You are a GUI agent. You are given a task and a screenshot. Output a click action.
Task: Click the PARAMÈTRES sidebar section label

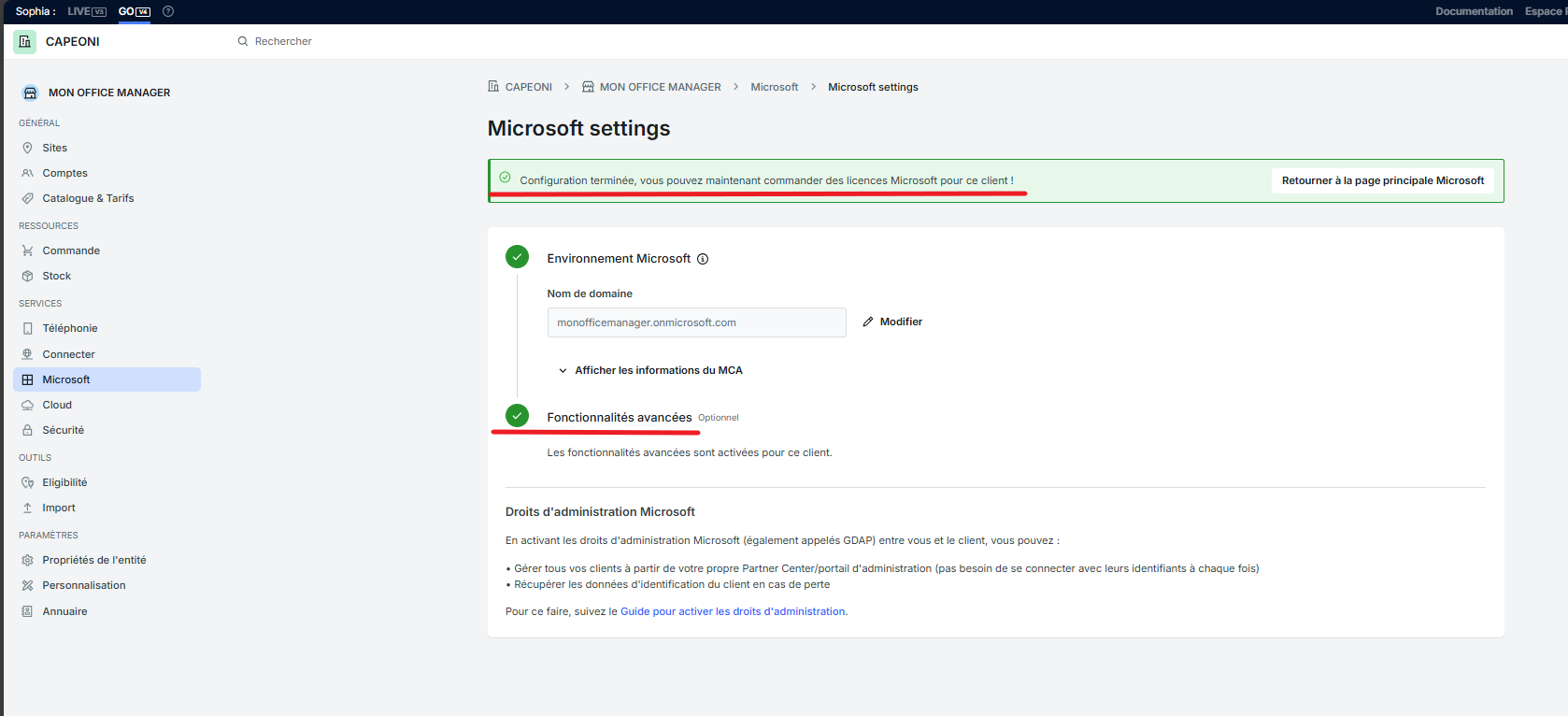click(49, 536)
